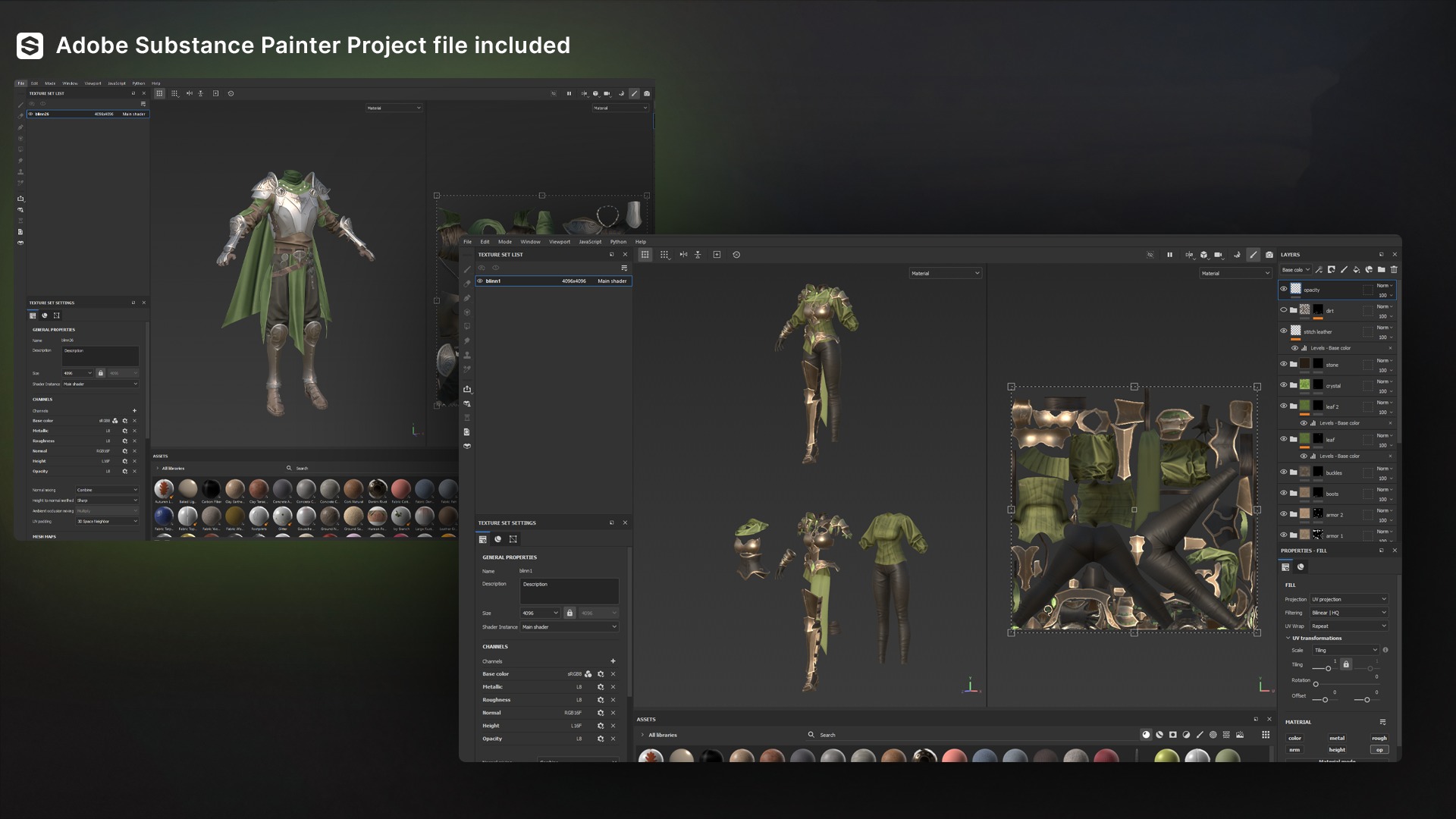Toggle rough material channel button
The height and width of the screenshot is (819, 1456).
[1379, 738]
